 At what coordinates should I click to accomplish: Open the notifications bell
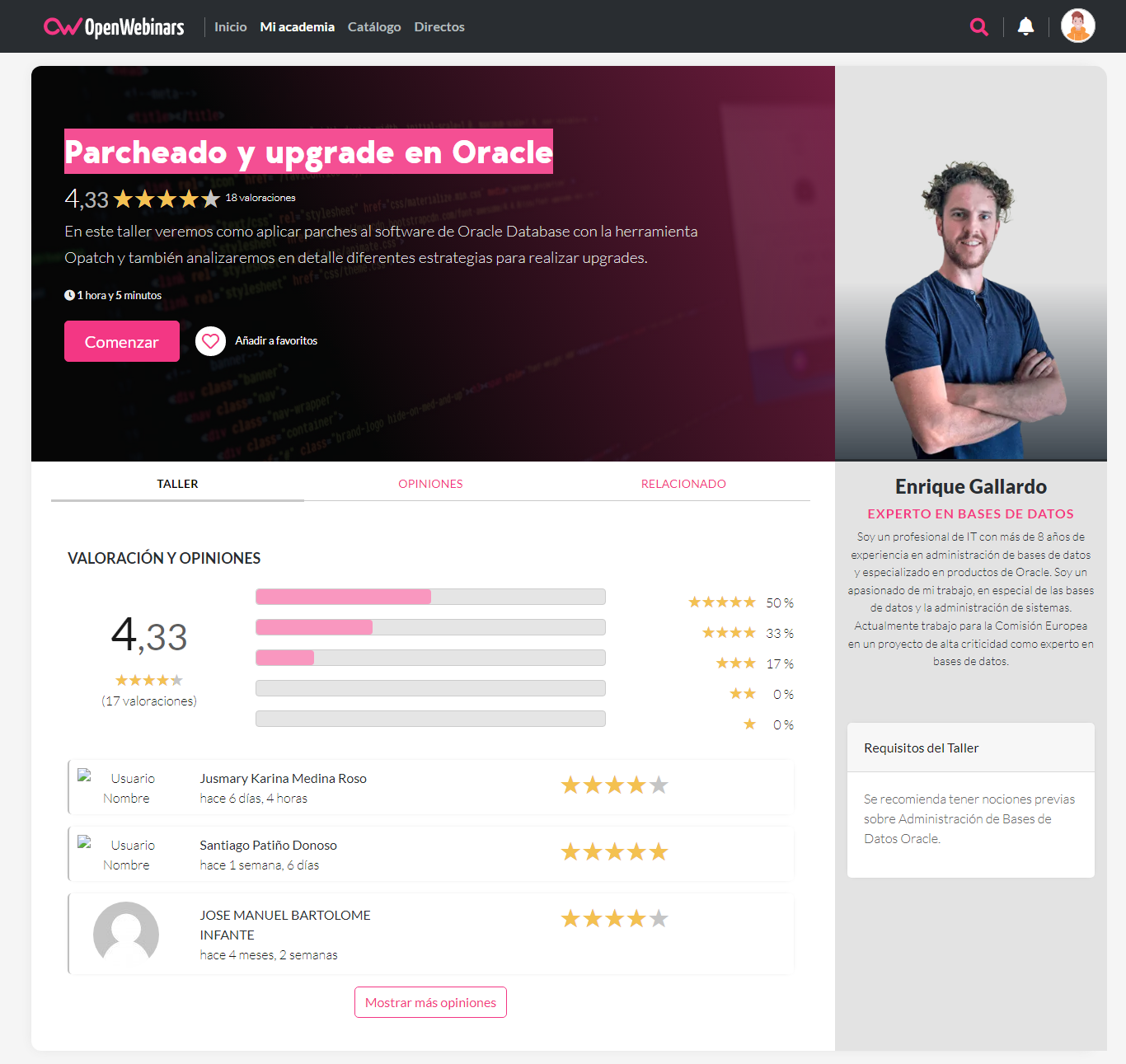[x=1025, y=27]
